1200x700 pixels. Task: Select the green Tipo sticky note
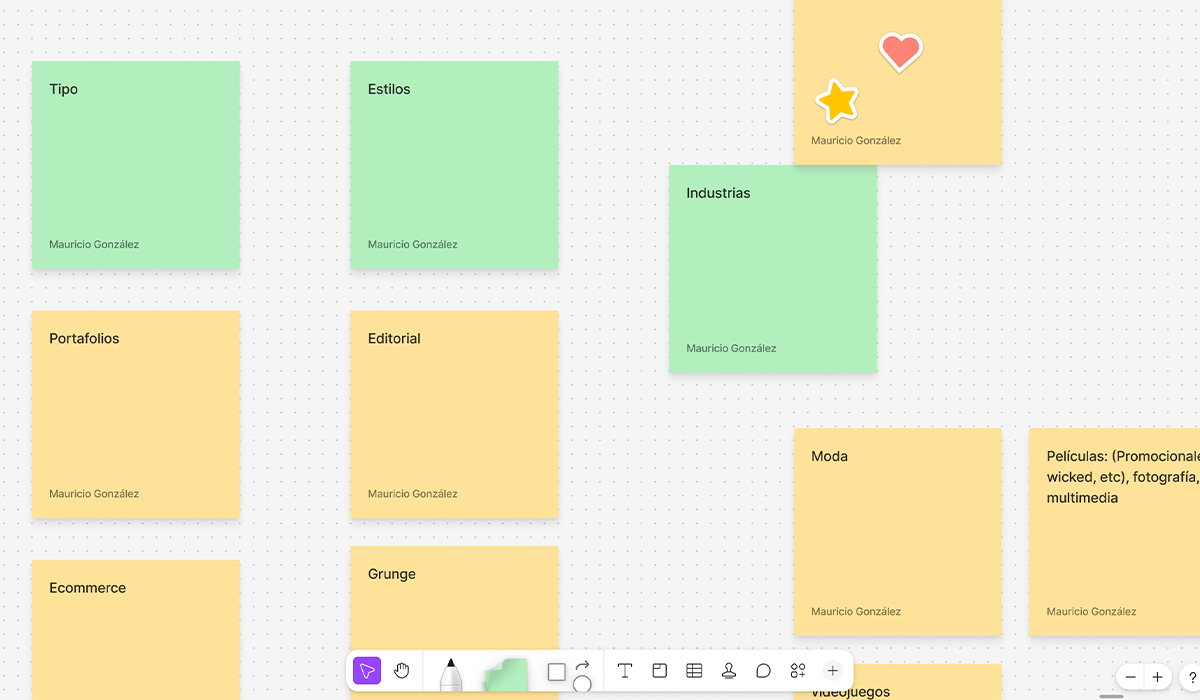pyautogui.click(x=135, y=165)
